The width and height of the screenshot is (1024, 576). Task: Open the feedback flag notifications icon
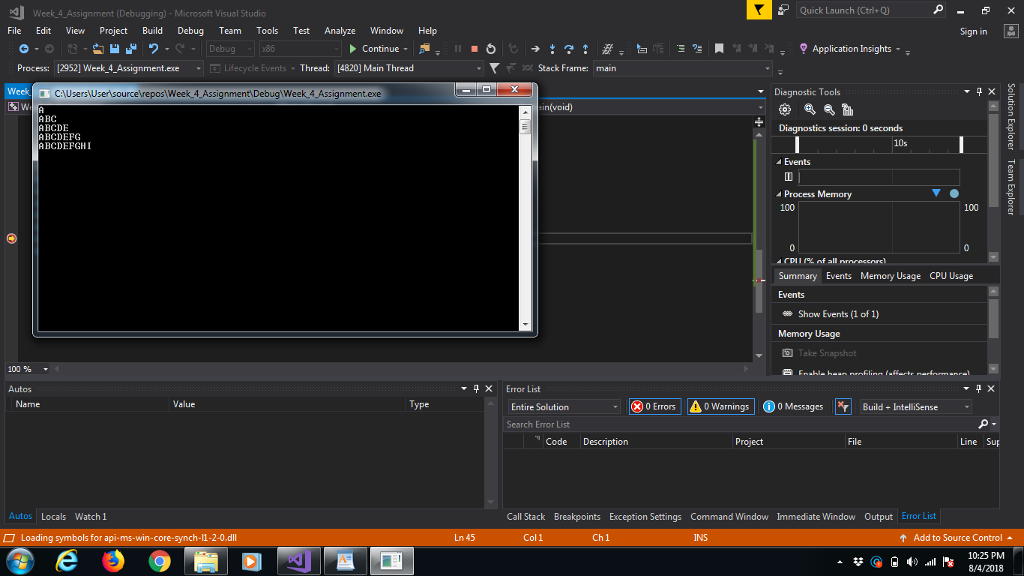pyautogui.click(x=760, y=10)
